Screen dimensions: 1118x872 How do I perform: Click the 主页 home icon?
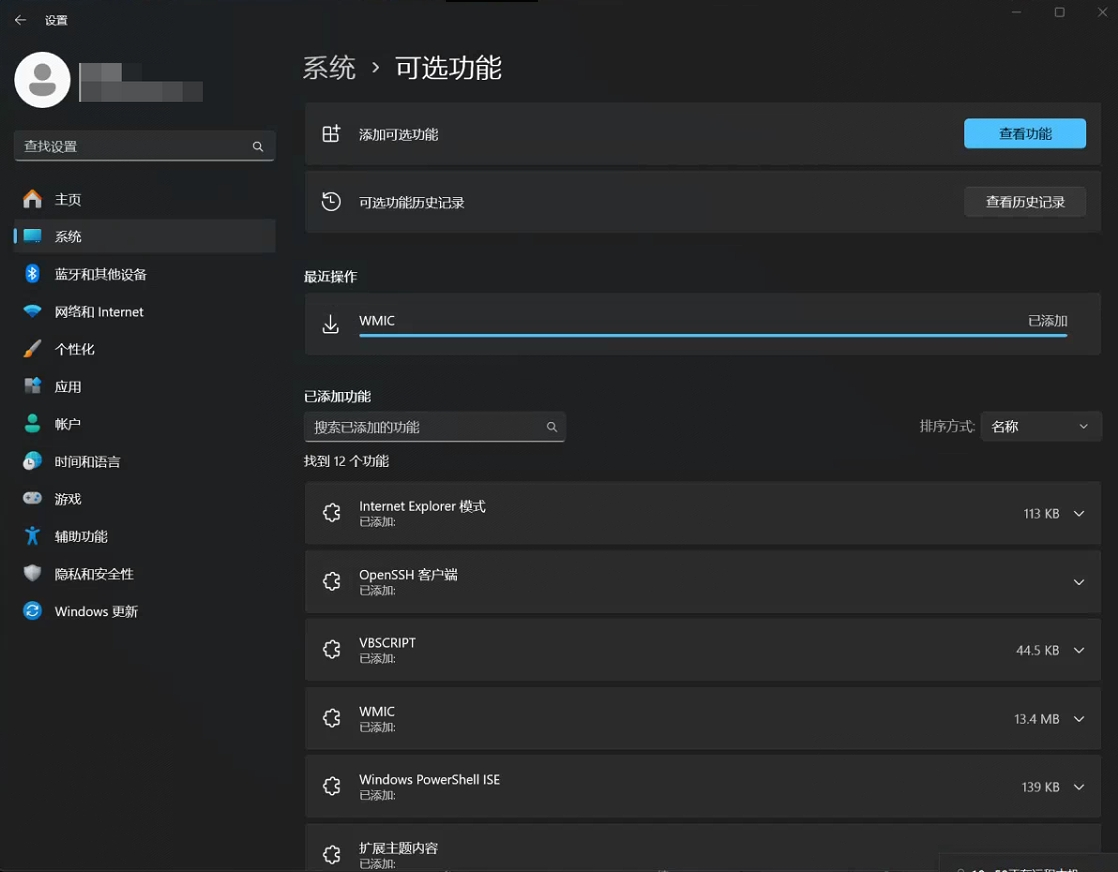tap(32, 199)
